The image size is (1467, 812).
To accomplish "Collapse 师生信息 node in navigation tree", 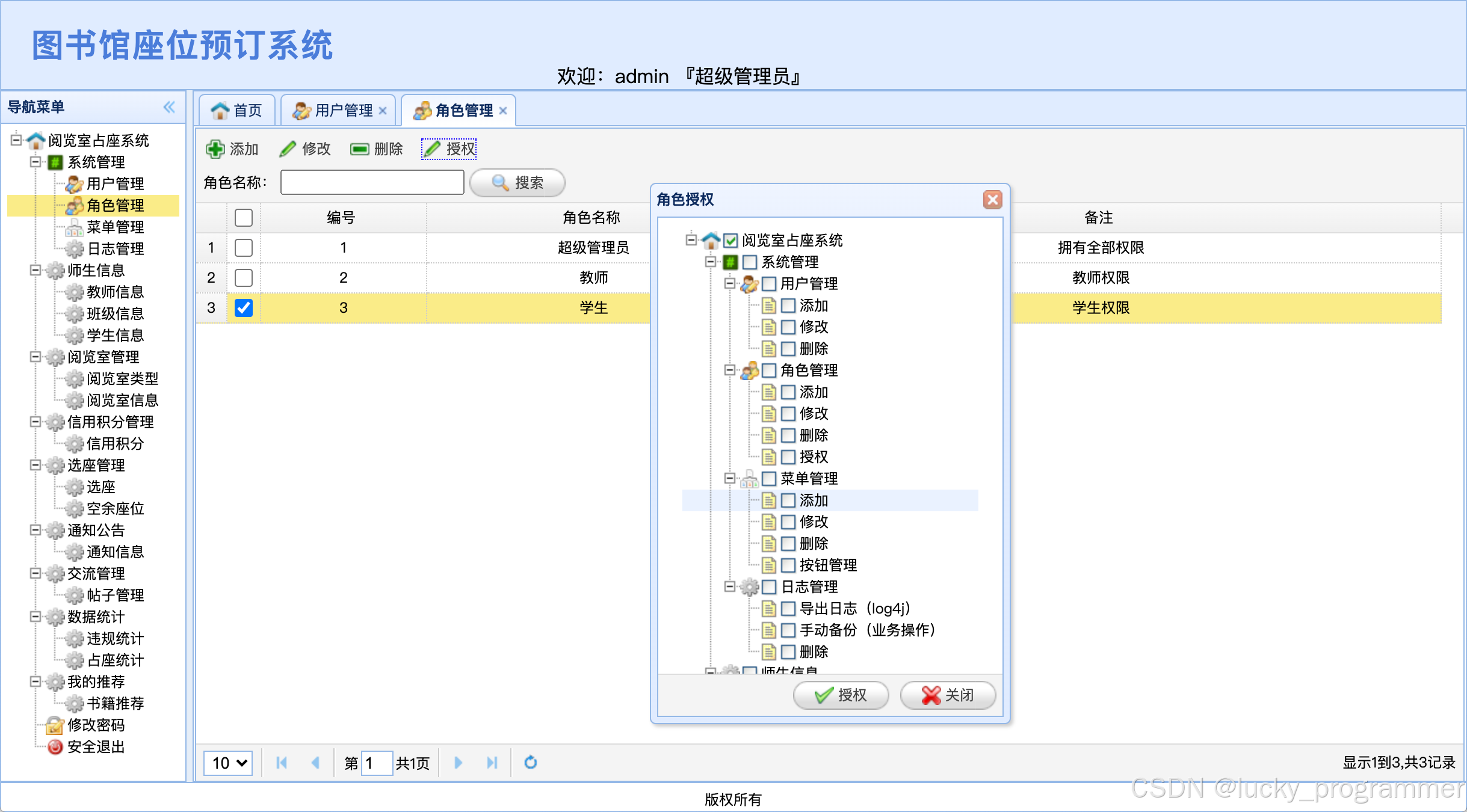I will point(36,270).
